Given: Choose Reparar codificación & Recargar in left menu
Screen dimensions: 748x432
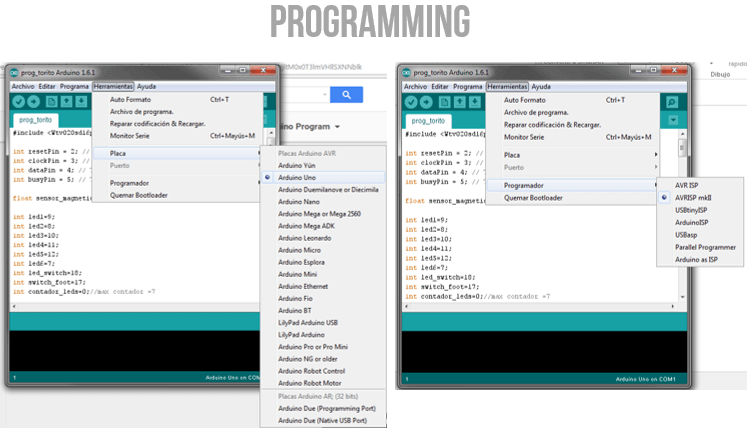Looking at the screenshot, I should pyautogui.click(x=177, y=123).
